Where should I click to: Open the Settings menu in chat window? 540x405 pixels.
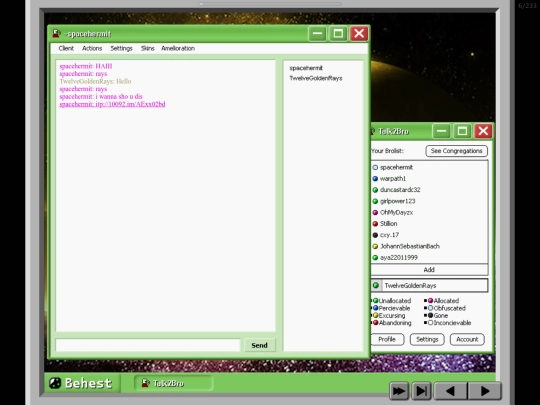pos(121,48)
